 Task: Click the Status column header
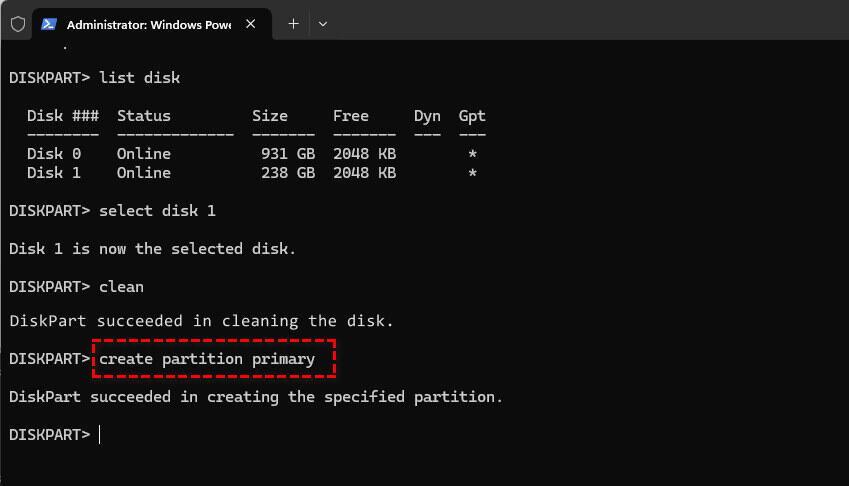(x=144, y=116)
